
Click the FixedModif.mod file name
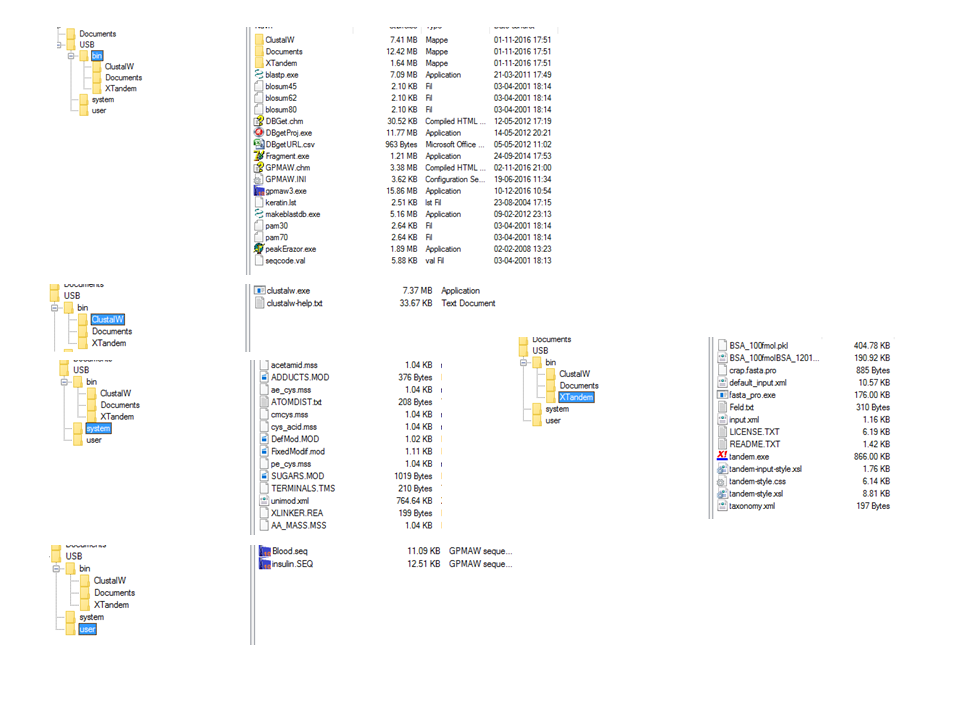298,451
